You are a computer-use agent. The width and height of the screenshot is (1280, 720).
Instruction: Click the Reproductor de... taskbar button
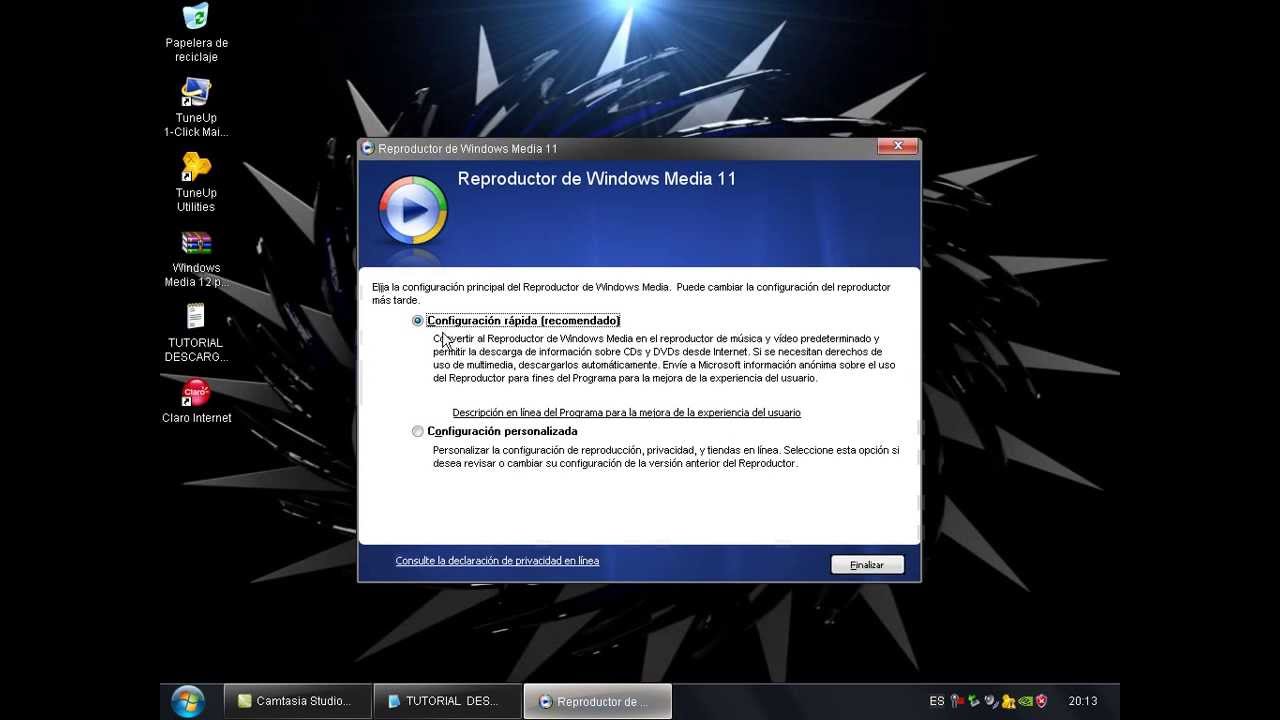pos(597,701)
